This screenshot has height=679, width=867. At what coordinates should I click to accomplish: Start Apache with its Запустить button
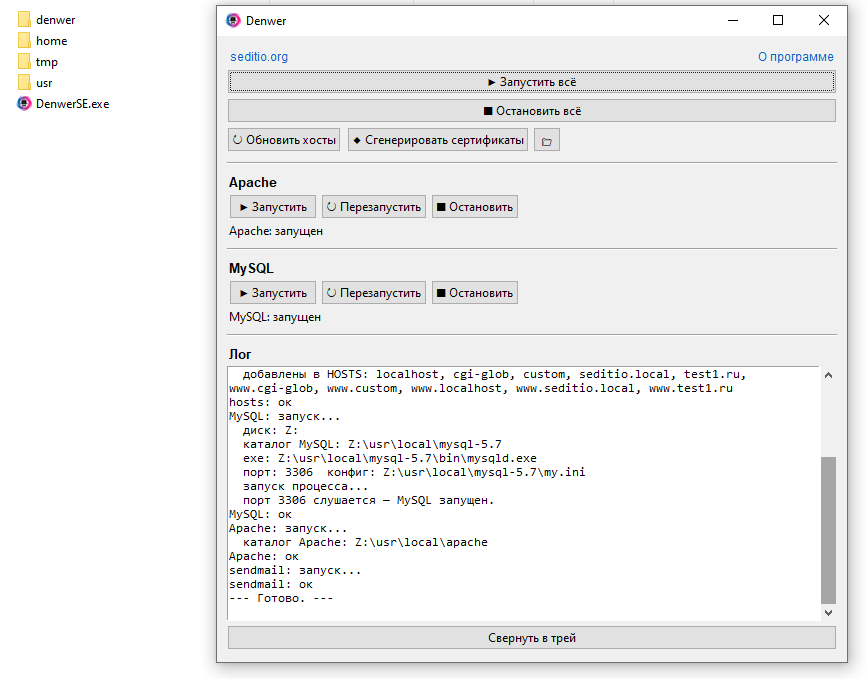272,207
